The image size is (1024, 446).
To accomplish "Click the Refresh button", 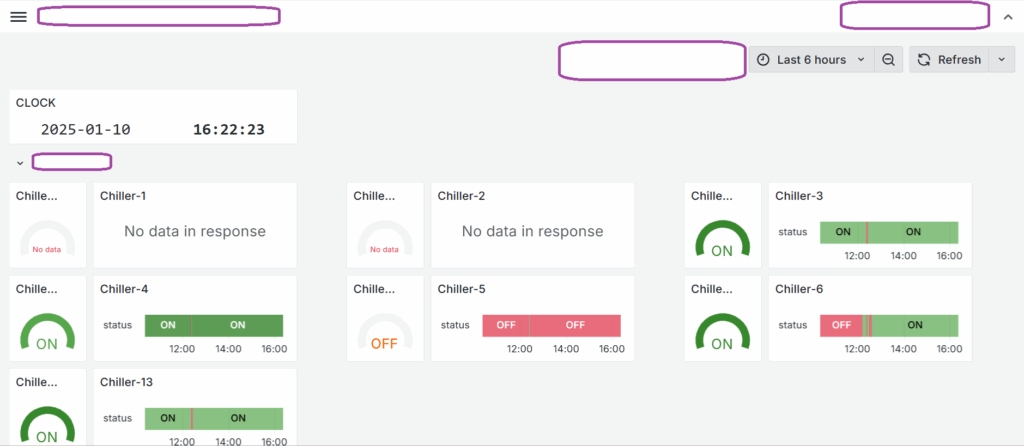I will (949, 59).
